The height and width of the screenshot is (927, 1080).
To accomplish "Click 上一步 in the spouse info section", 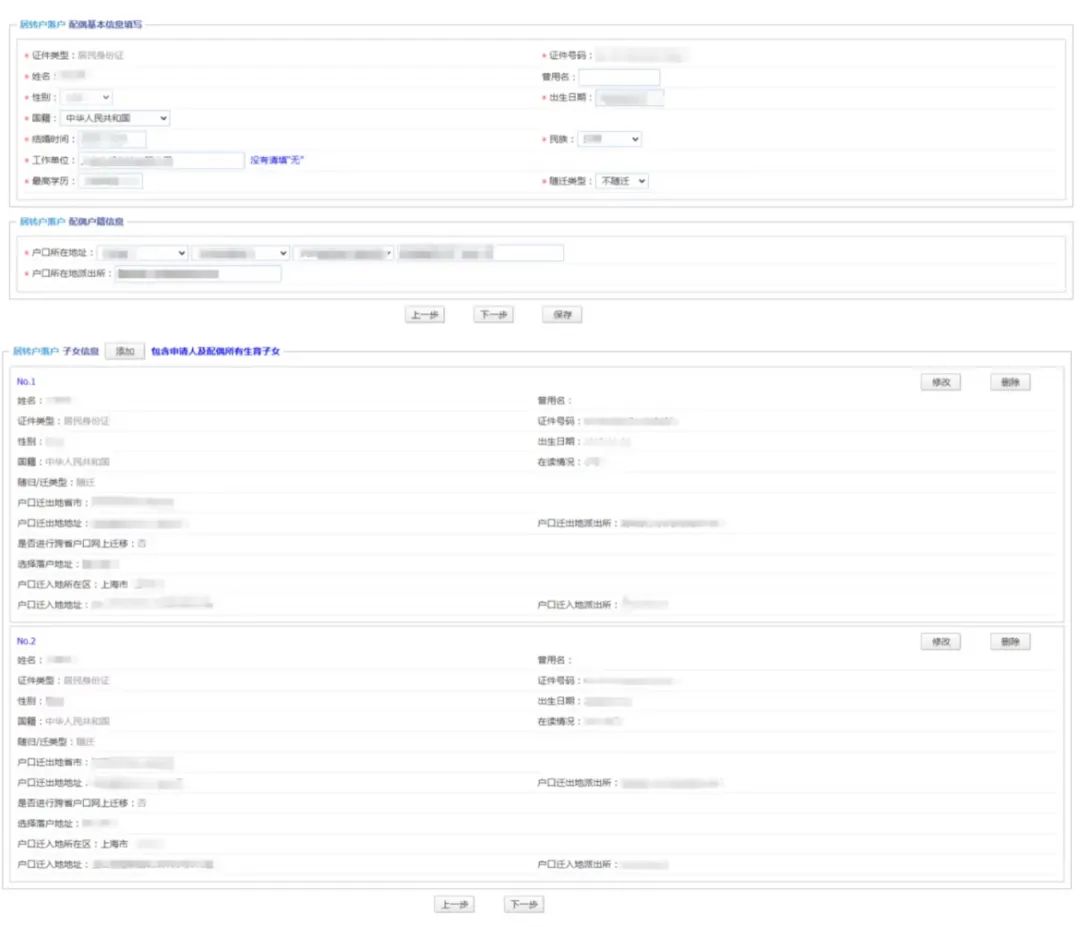I will point(424,314).
